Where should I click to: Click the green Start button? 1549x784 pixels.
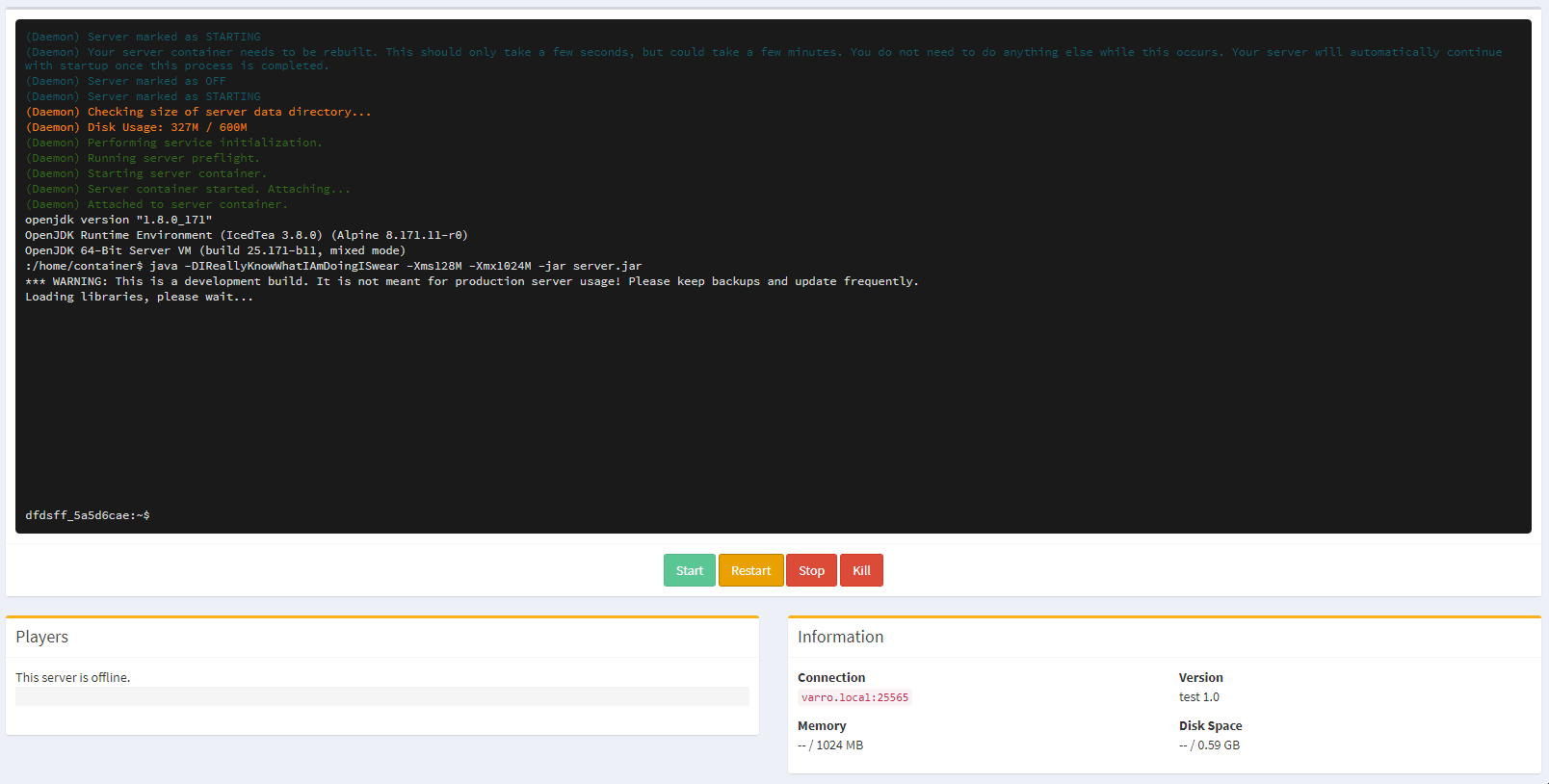(x=689, y=570)
